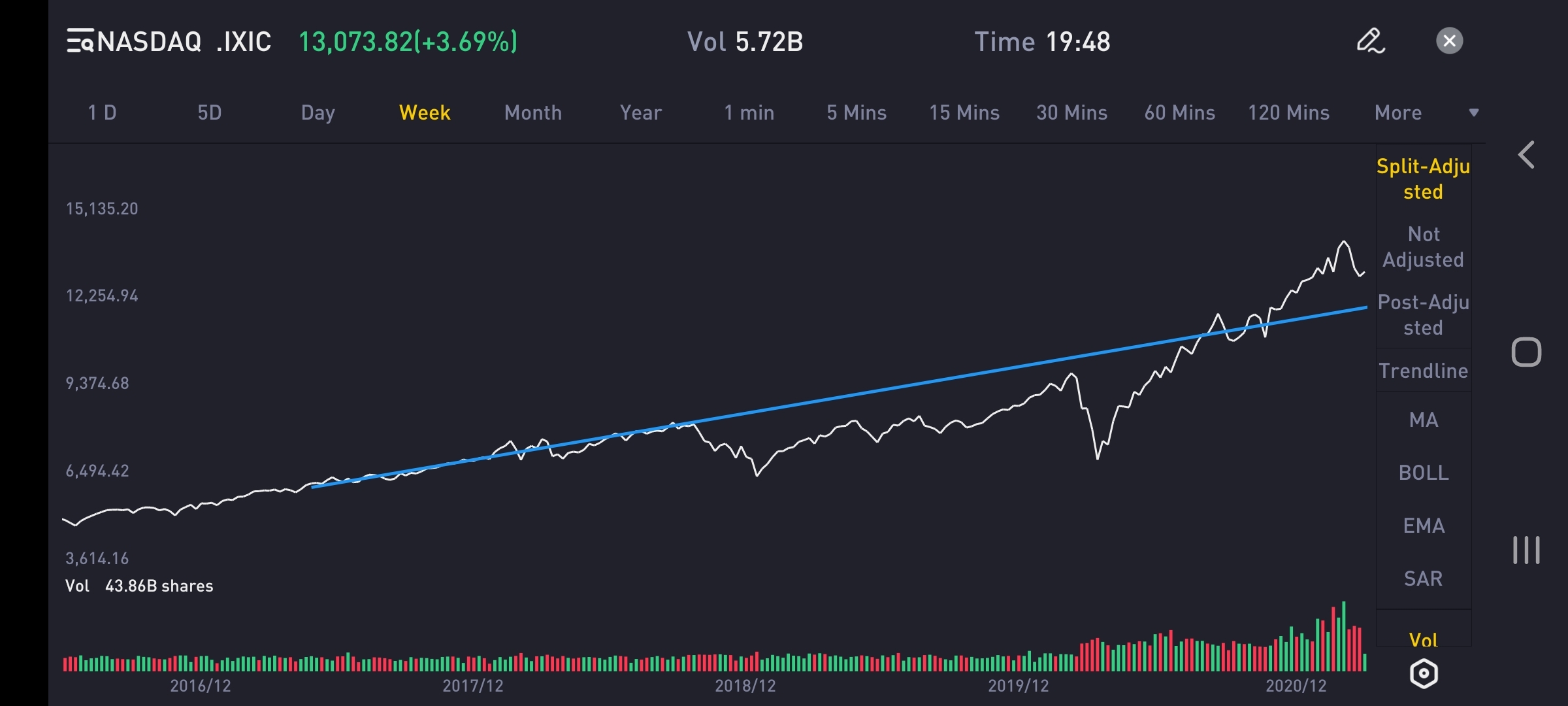Screen dimensions: 1568x706
Task: Toggle the MA indicator
Action: [x=1424, y=420]
